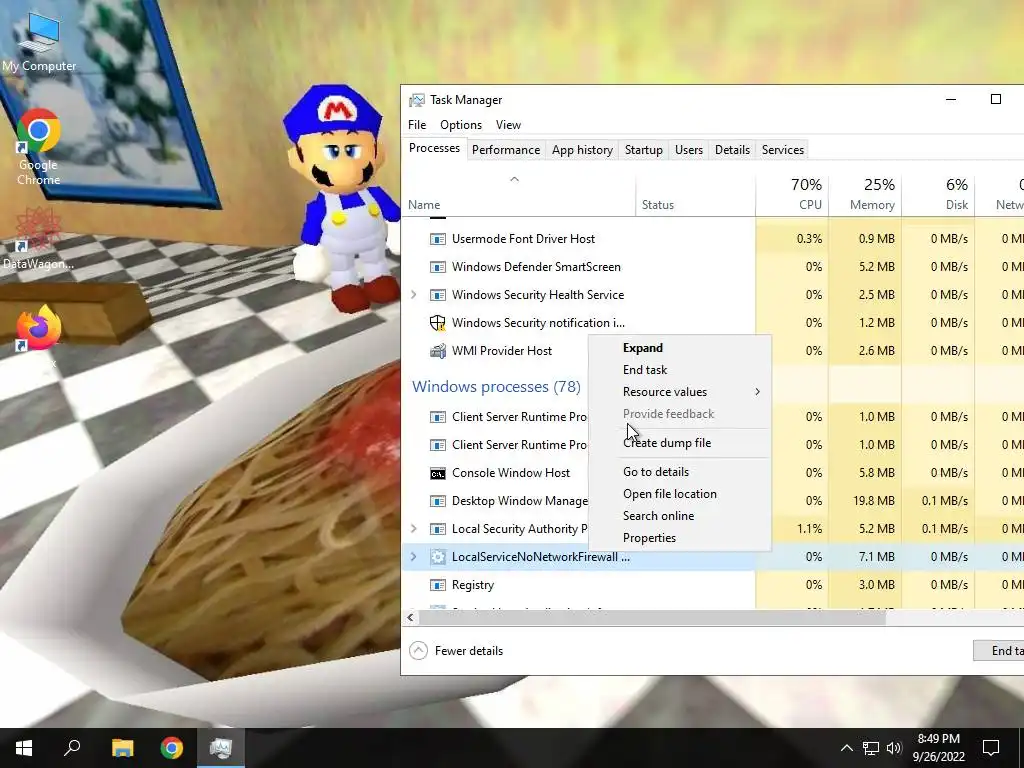Viewport: 1024px width, 768px height.
Task: Open Chrome from the taskbar
Action: click(x=172, y=748)
